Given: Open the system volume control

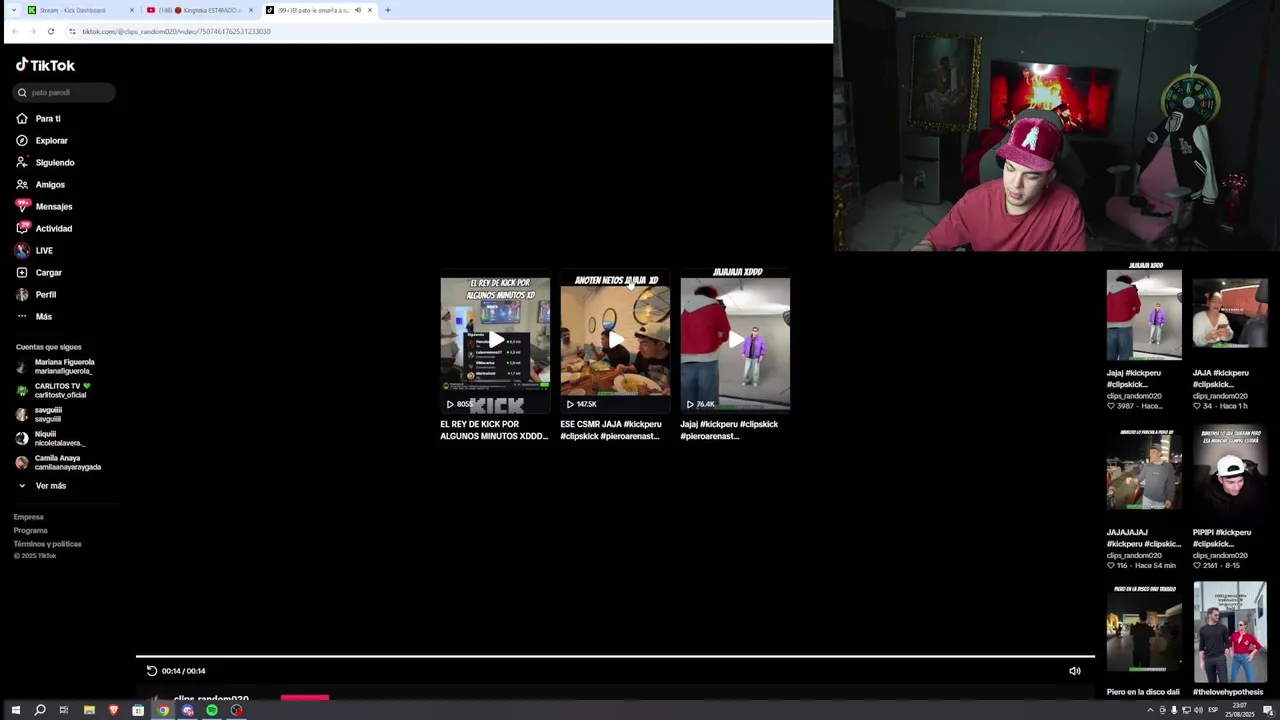Looking at the screenshot, I should click(1198, 710).
